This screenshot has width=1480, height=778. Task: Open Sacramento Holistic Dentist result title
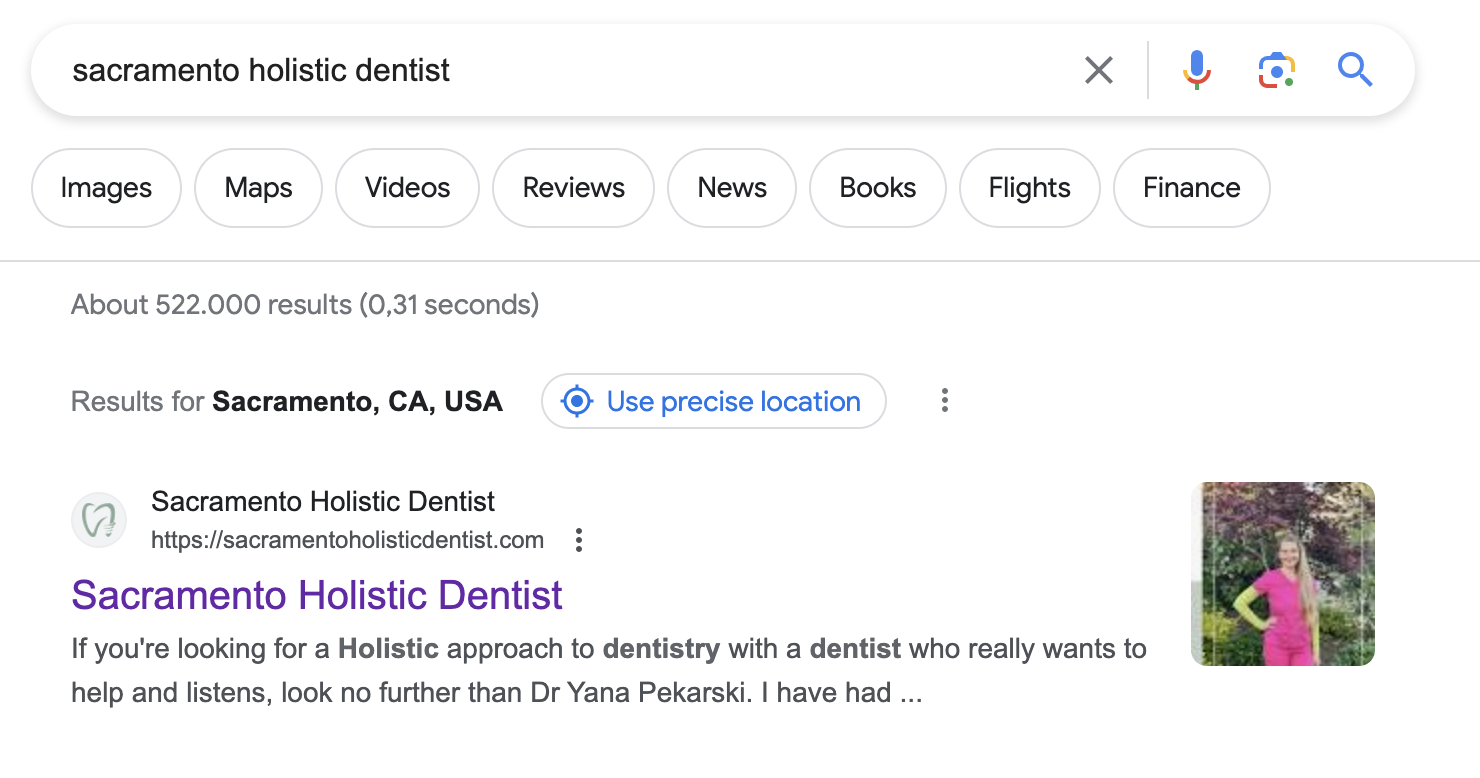click(317, 596)
